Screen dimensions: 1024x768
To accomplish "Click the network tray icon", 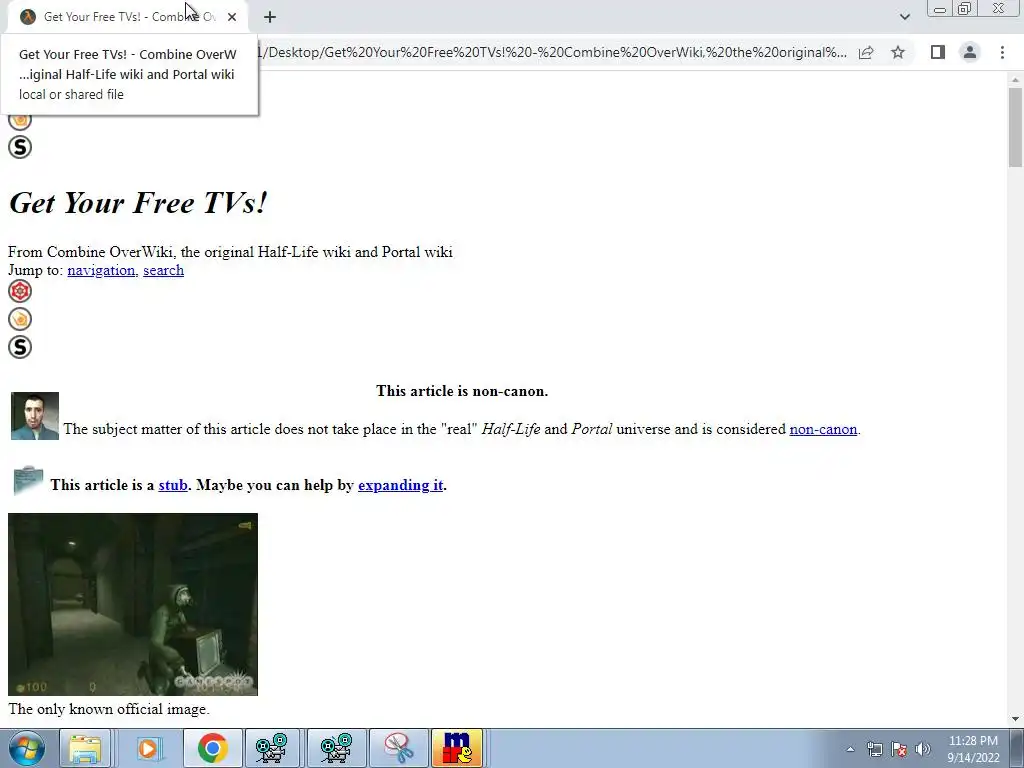I will tap(874, 749).
